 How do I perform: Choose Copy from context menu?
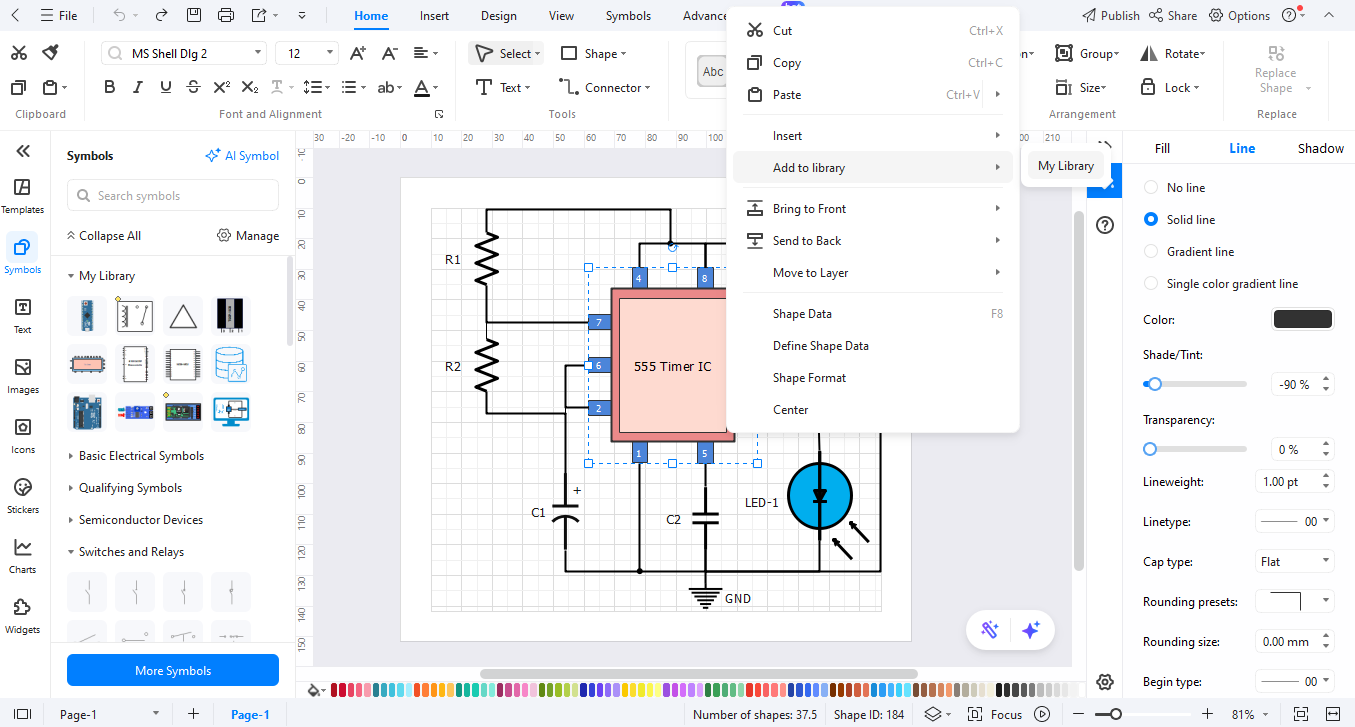(x=873, y=63)
